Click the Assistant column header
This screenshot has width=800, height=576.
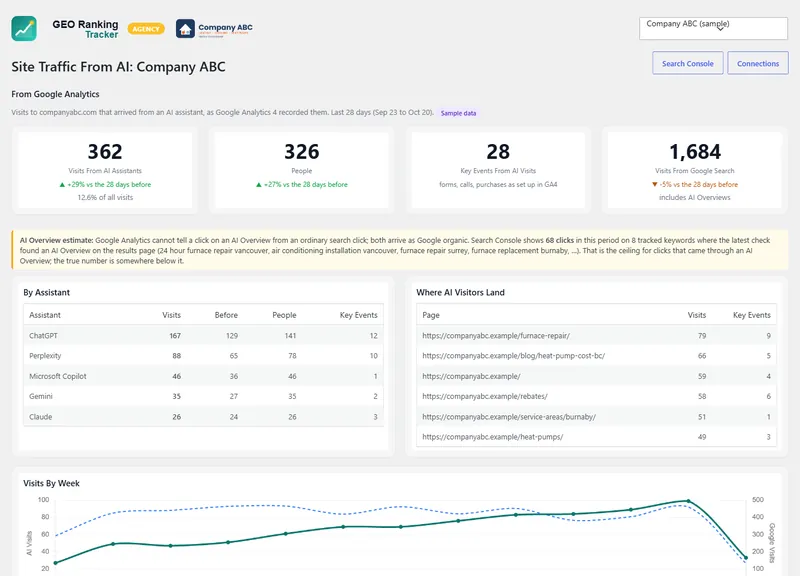coord(45,315)
